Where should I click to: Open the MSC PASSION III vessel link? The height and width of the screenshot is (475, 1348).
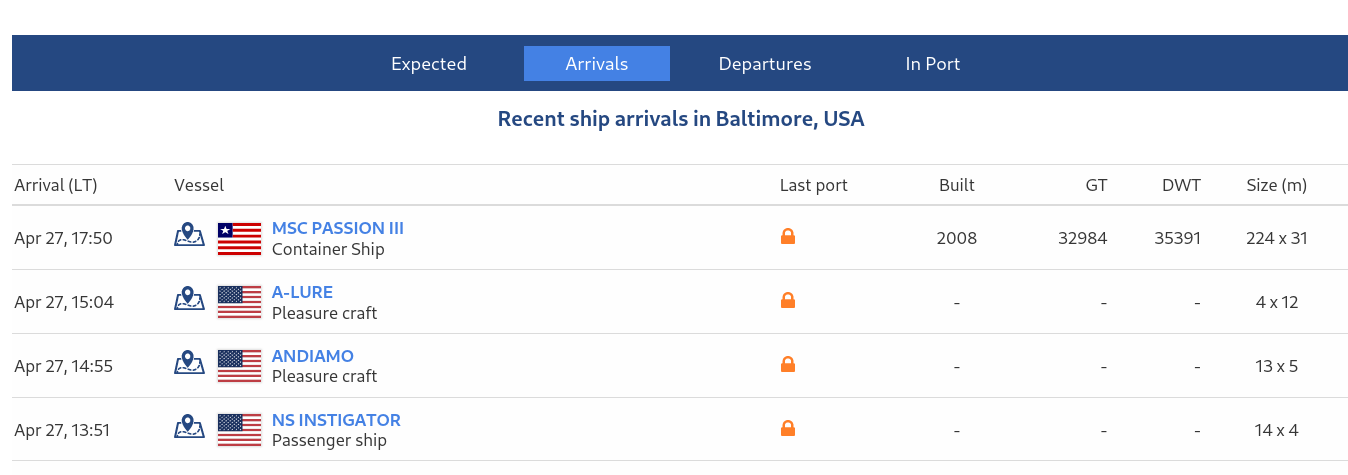[338, 228]
